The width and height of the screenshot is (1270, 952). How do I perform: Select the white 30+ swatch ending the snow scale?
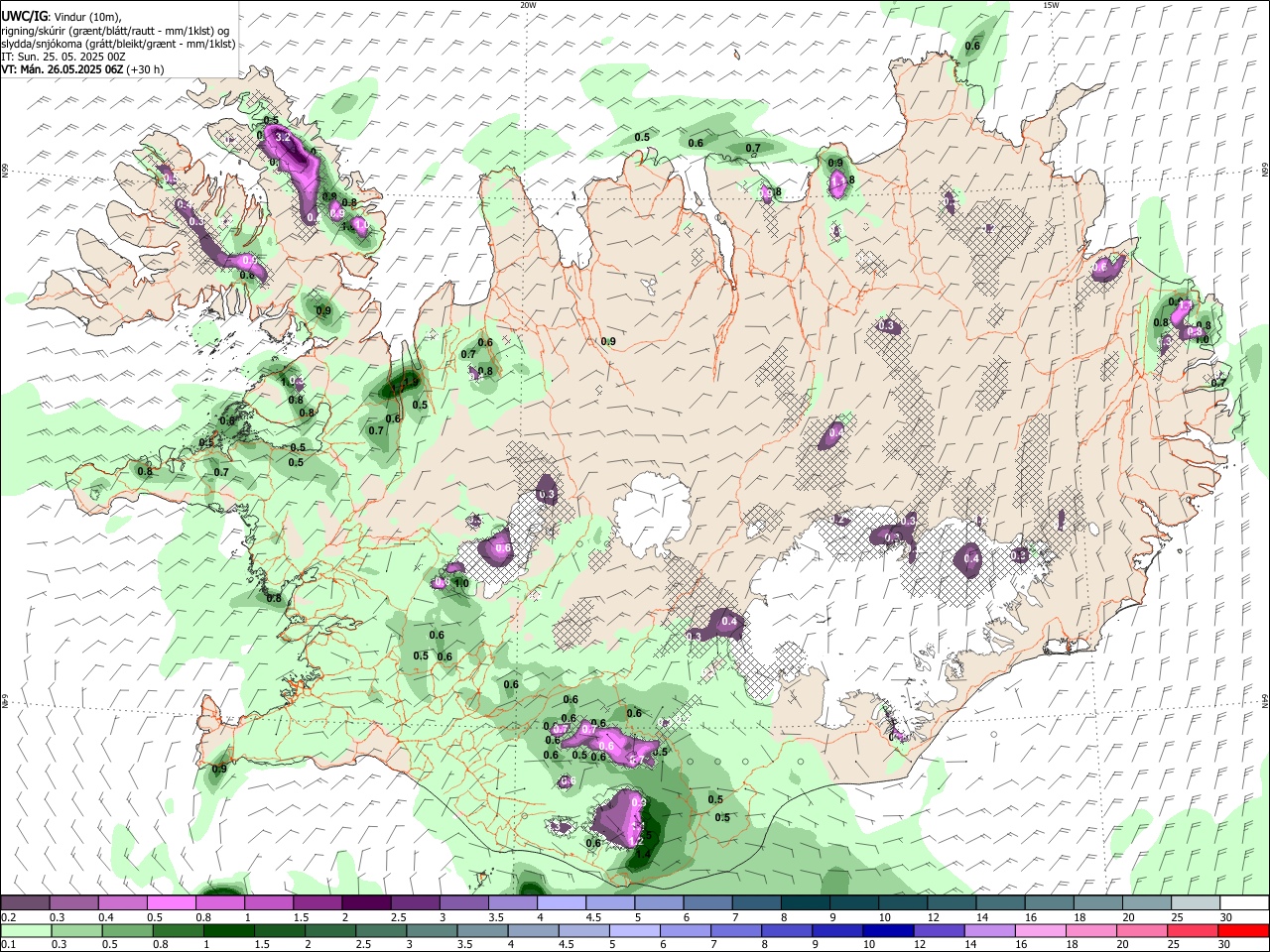pyautogui.click(x=1244, y=903)
